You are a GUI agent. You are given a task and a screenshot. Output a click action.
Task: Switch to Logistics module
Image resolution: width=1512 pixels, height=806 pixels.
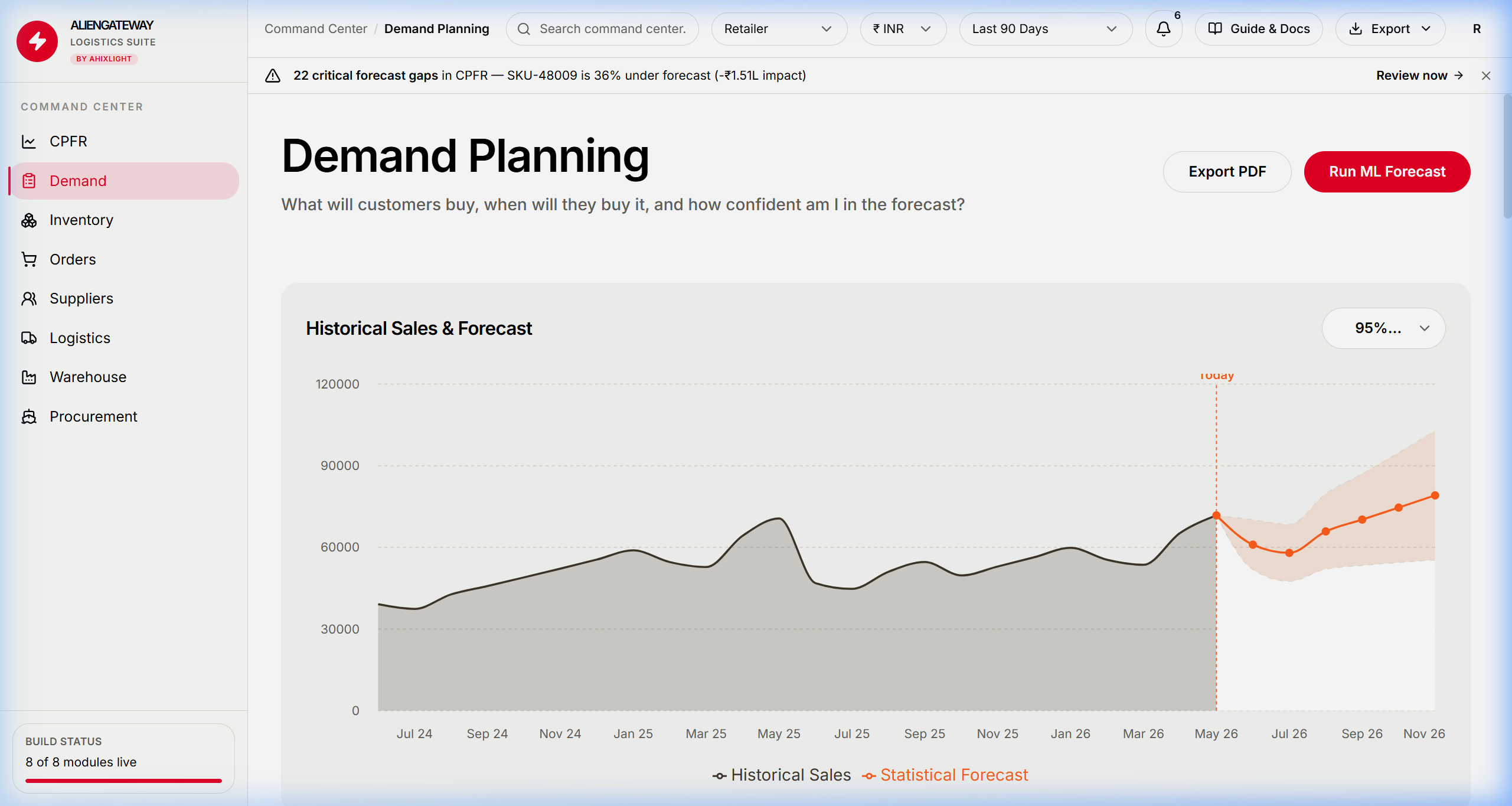pos(124,338)
